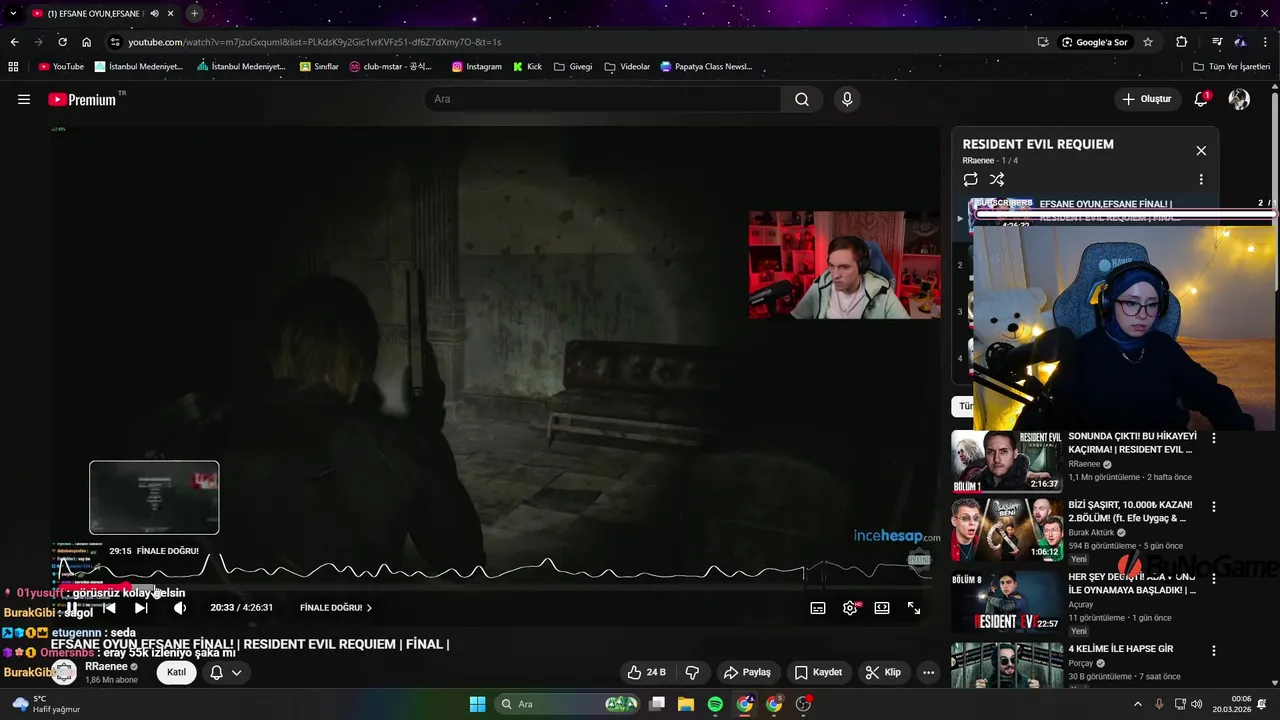The image size is (1280, 720).
Task: Open the YouTube account avatar menu
Action: click(x=1239, y=99)
